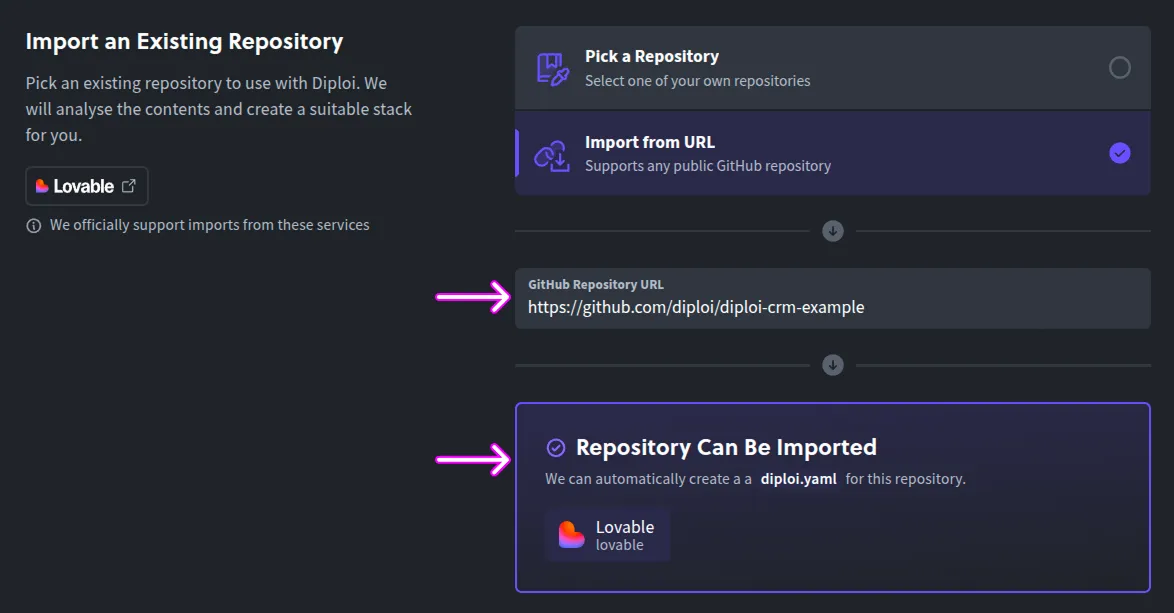
Task: Choose the Import from URL option title
Action: 649,142
